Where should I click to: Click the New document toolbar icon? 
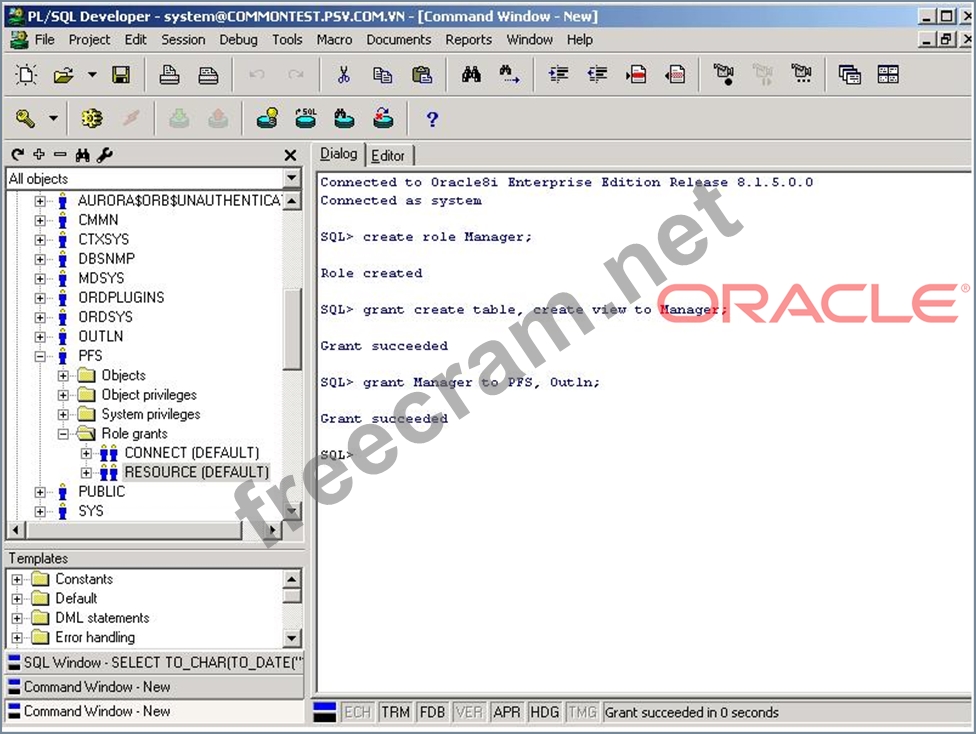(x=26, y=75)
